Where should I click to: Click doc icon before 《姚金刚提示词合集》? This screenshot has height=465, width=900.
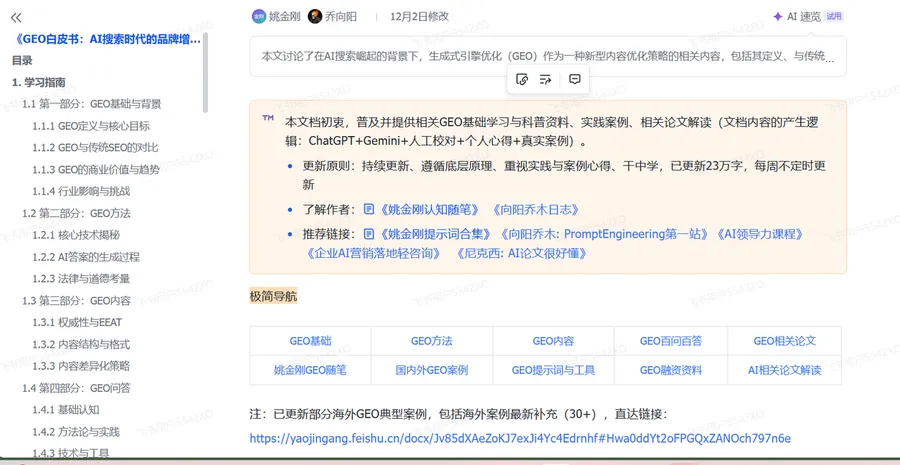370,234
